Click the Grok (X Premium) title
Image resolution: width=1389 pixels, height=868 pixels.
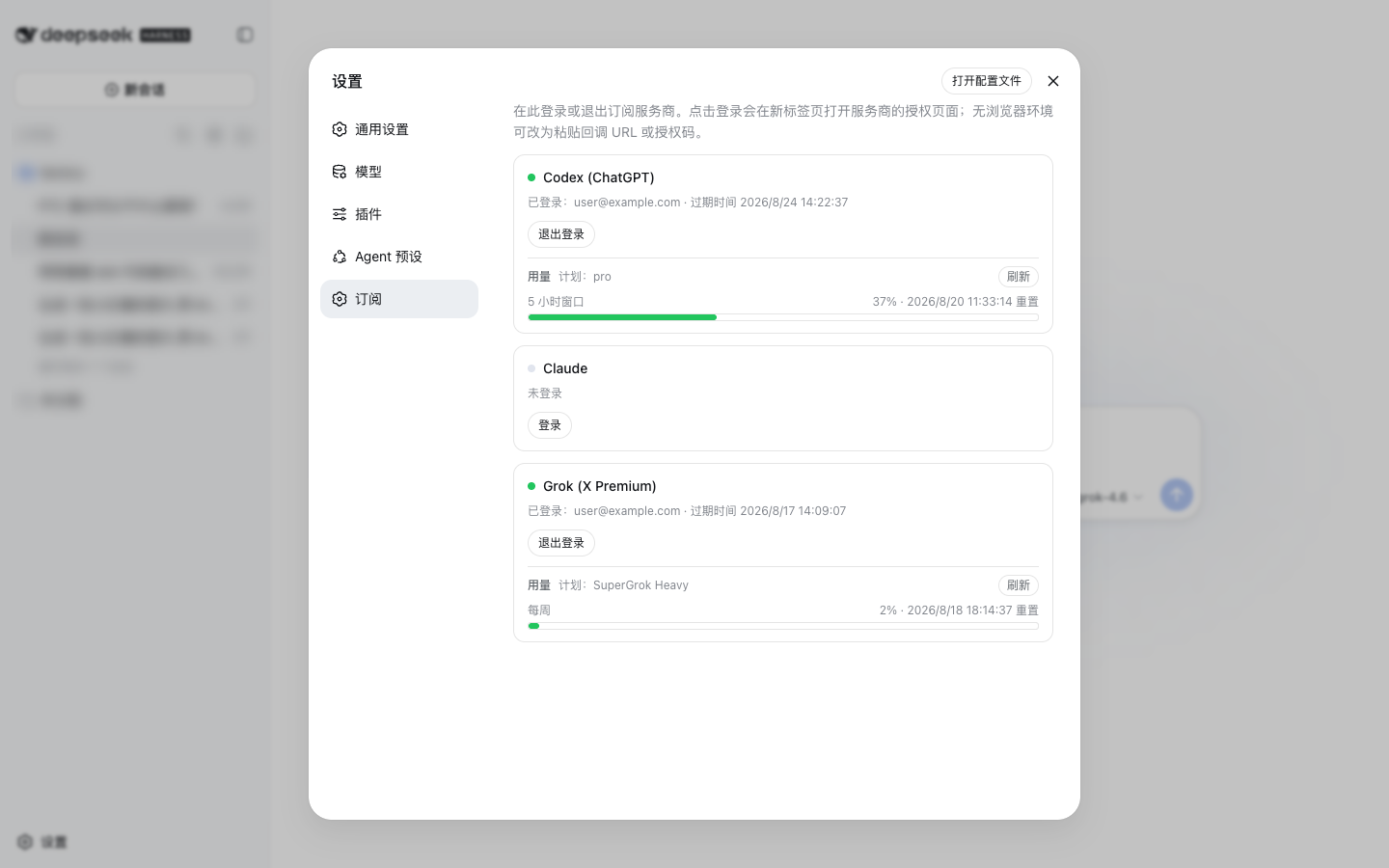[600, 486]
